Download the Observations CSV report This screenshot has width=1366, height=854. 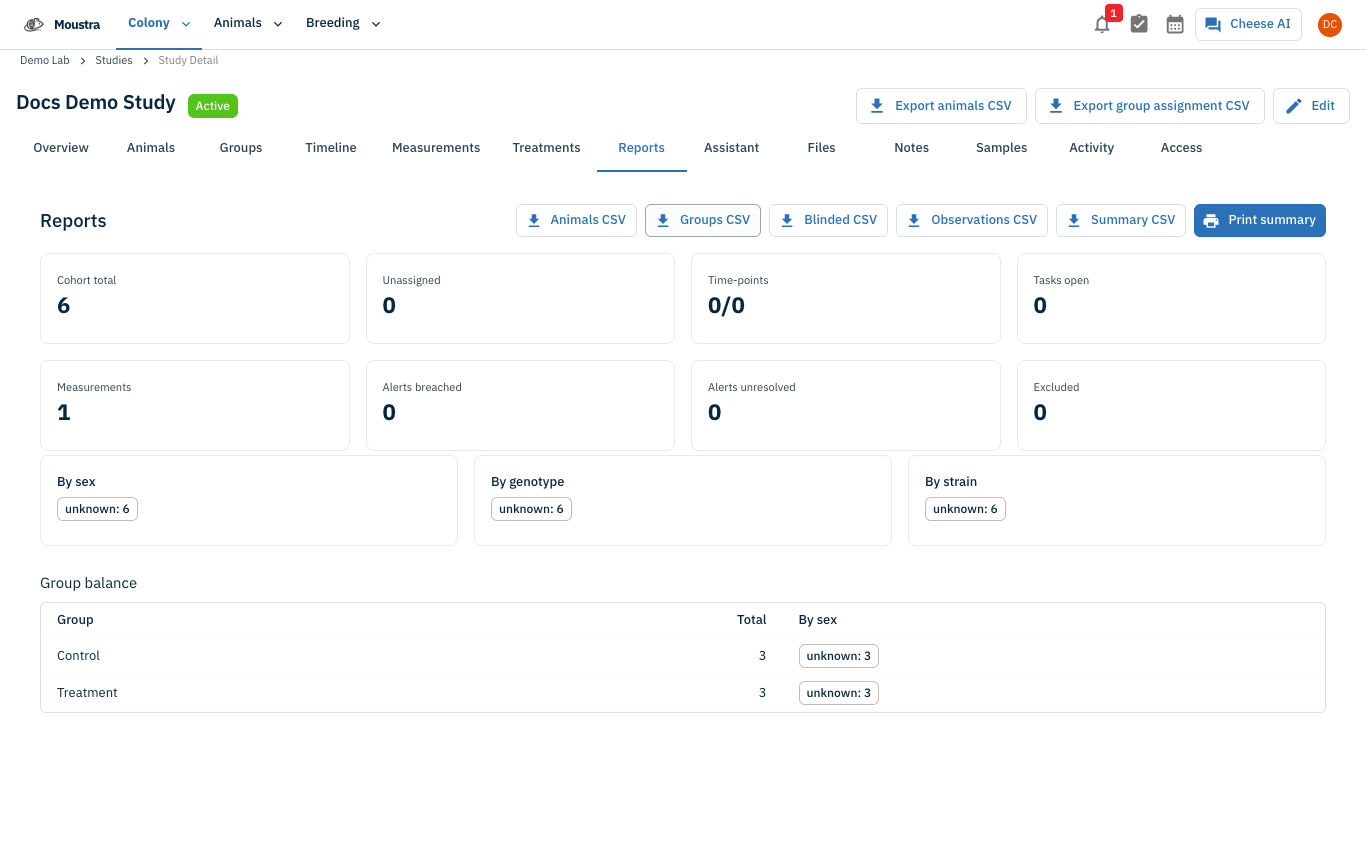tap(972, 220)
